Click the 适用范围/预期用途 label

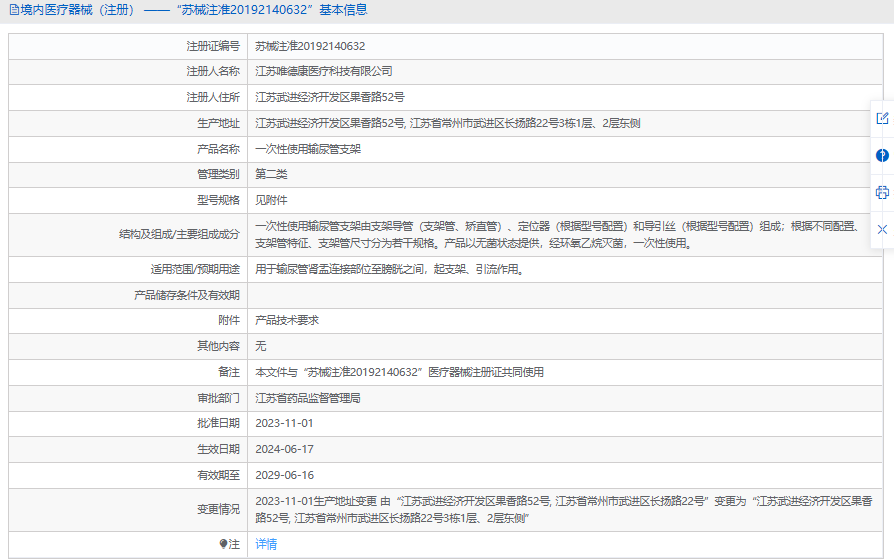click(195, 269)
